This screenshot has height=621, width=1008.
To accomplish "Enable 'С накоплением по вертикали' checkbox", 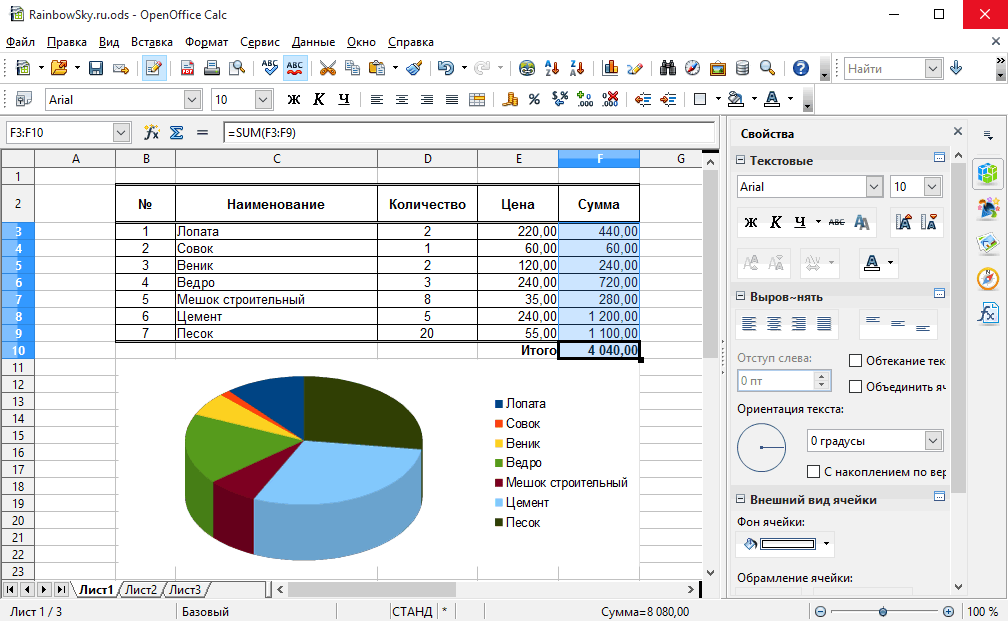I will click(x=813, y=472).
